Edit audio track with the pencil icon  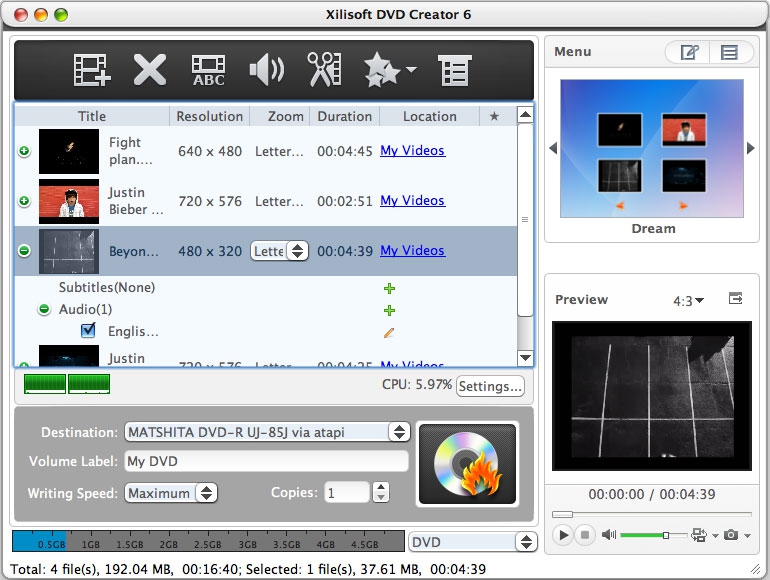tap(389, 332)
